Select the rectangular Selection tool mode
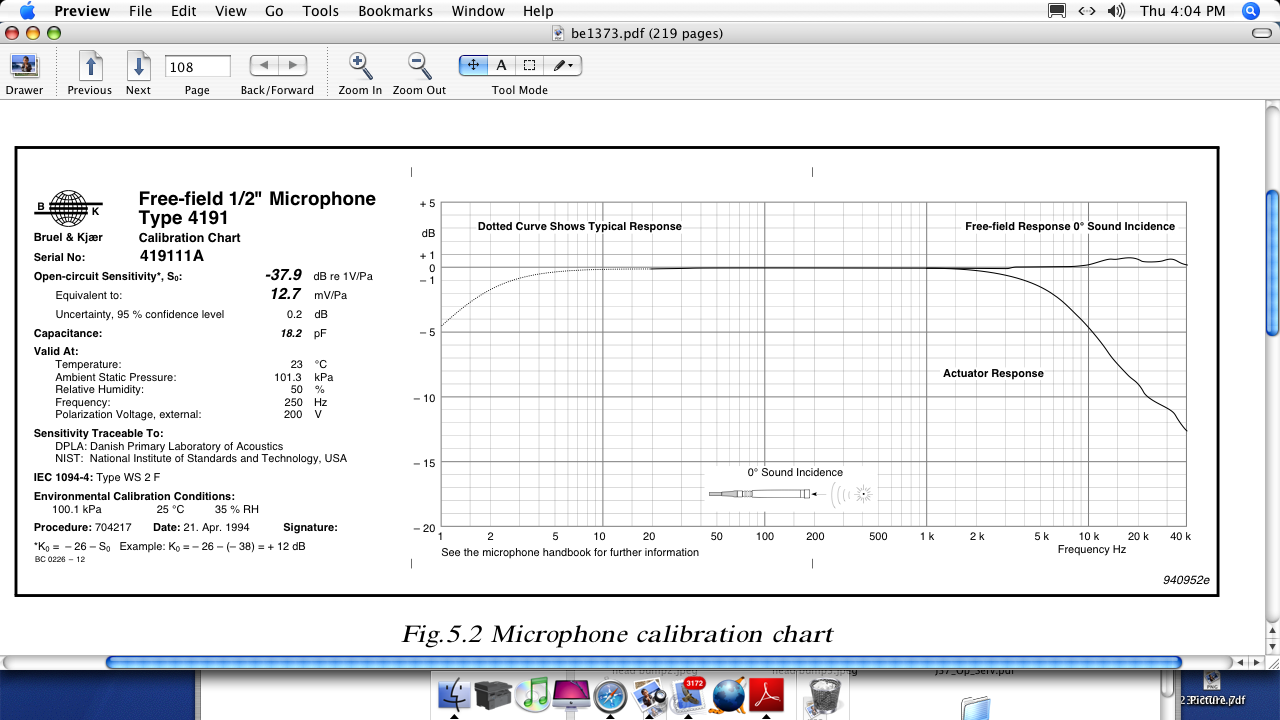The image size is (1280, 720). pos(529,66)
